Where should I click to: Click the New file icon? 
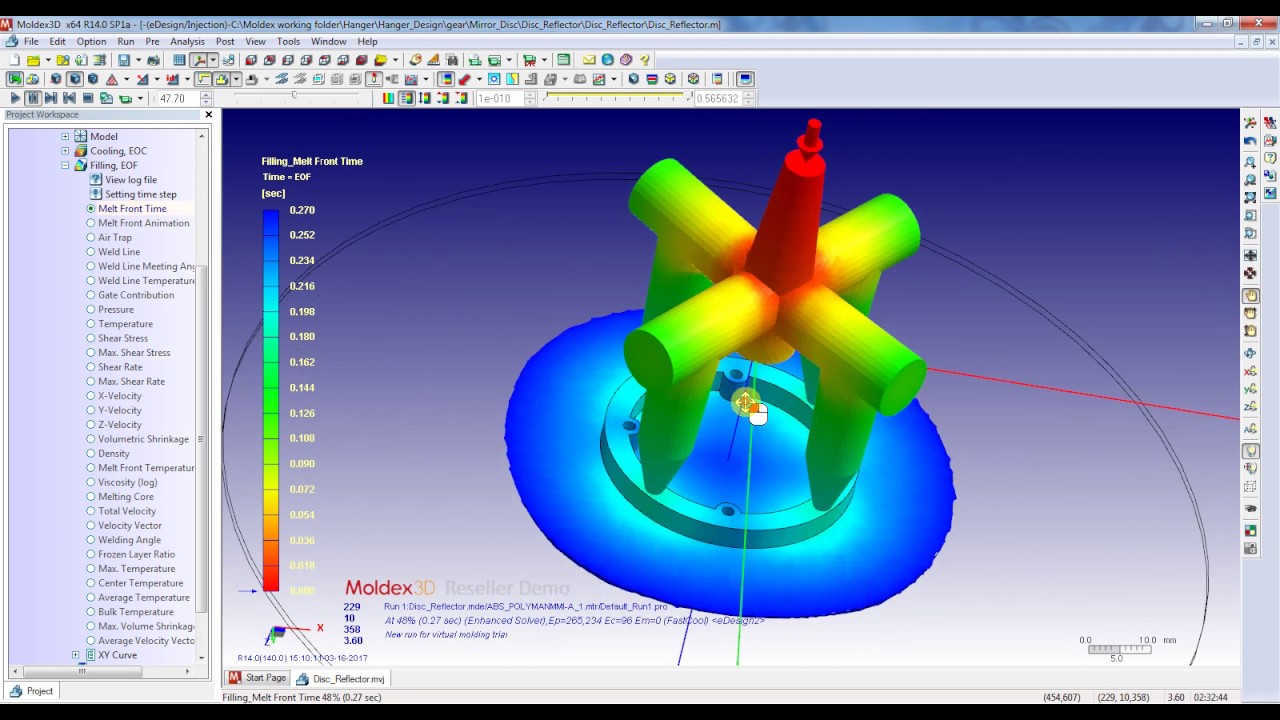pyautogui.click(x=13, y=60)
